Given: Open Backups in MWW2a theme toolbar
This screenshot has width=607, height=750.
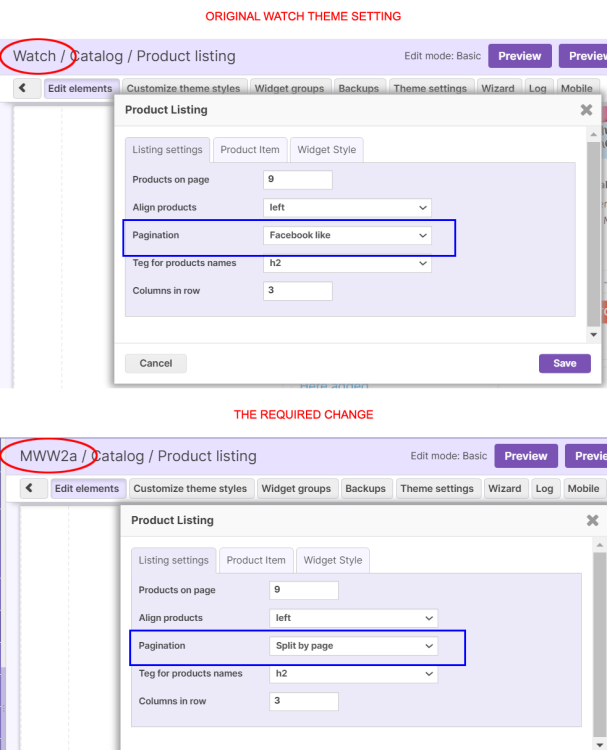Looking at the screenshot, I should point(365,488).
